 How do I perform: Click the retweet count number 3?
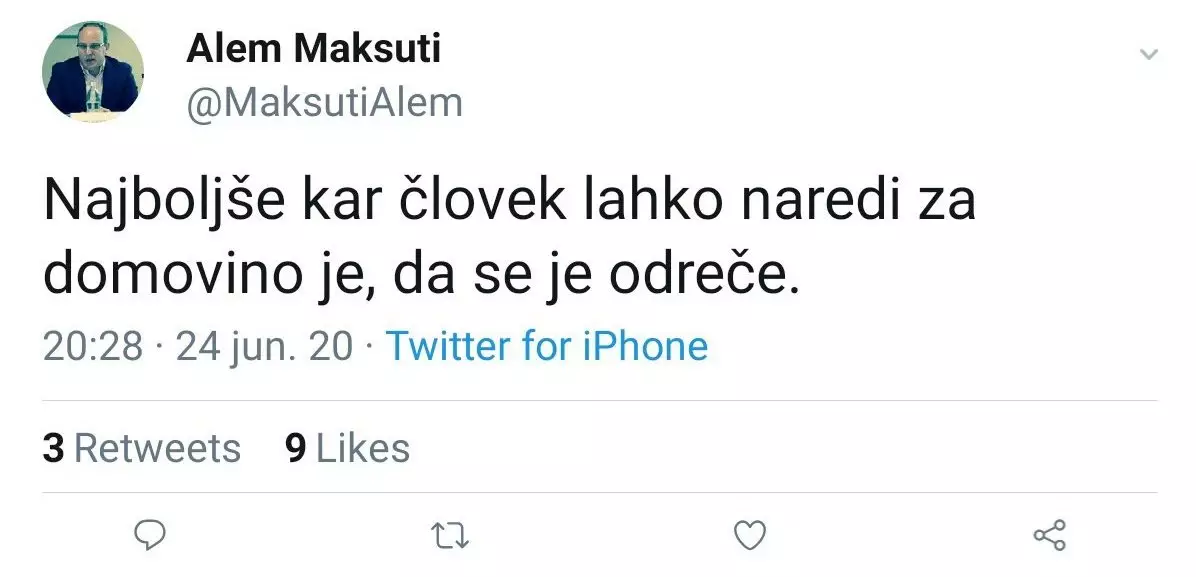point(53,449)
